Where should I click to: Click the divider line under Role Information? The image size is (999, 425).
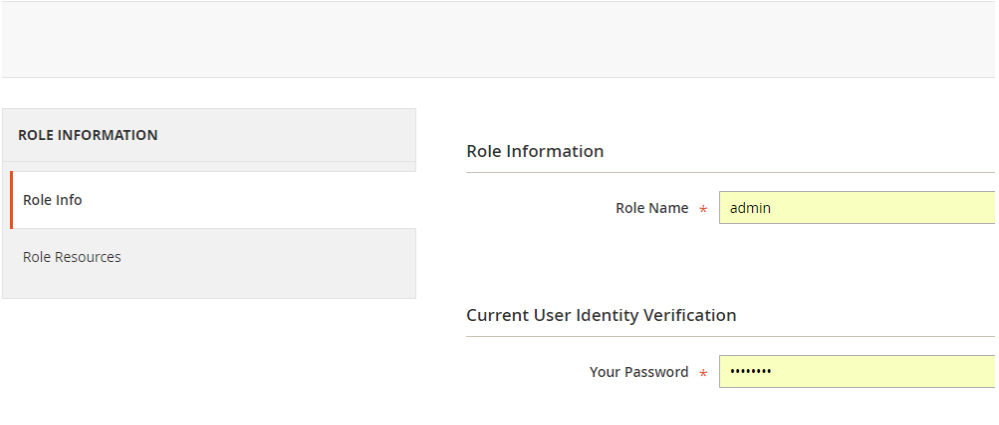pos(730,172)
